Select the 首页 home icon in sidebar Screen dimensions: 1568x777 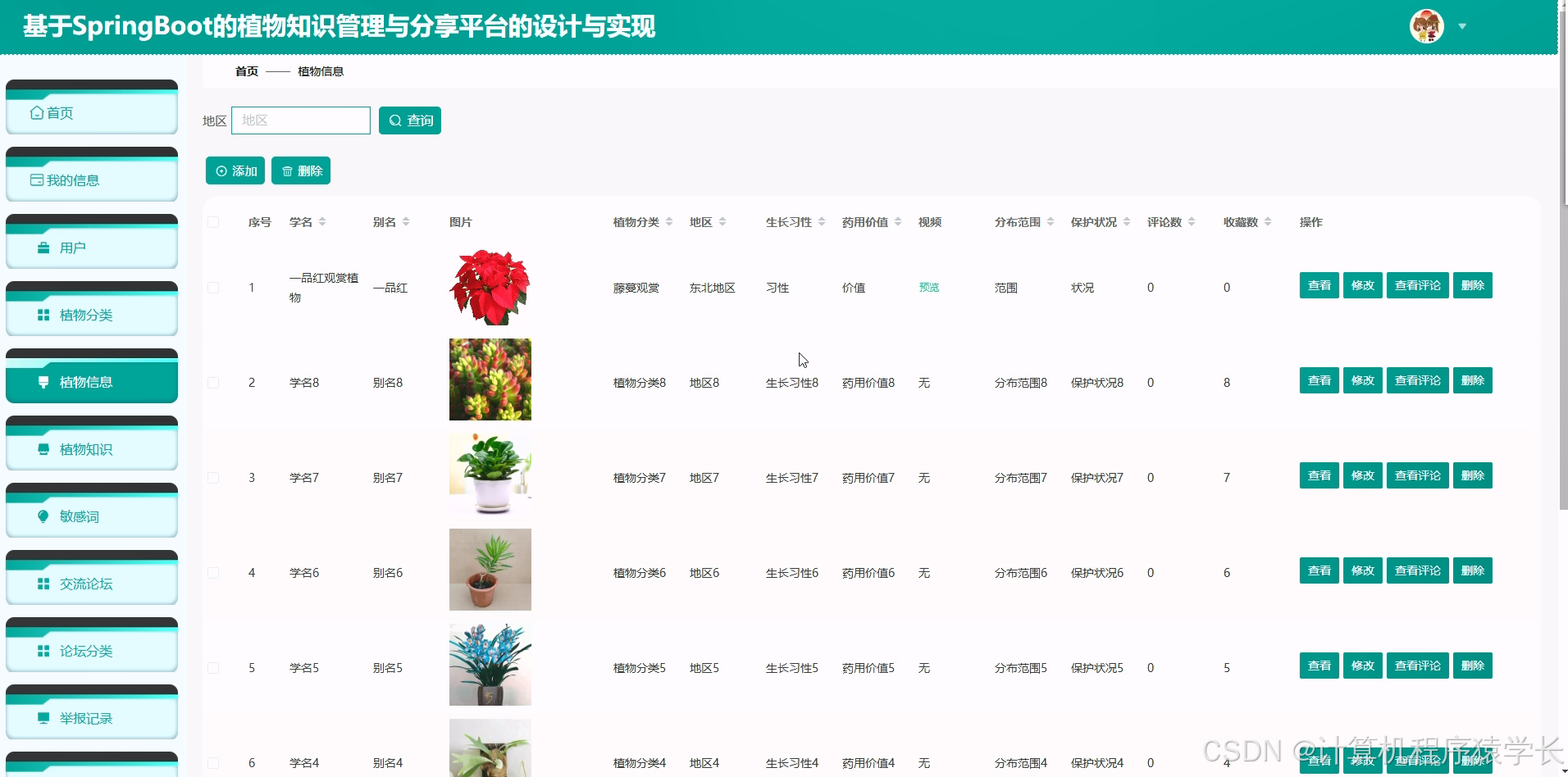tap(37, 113)
